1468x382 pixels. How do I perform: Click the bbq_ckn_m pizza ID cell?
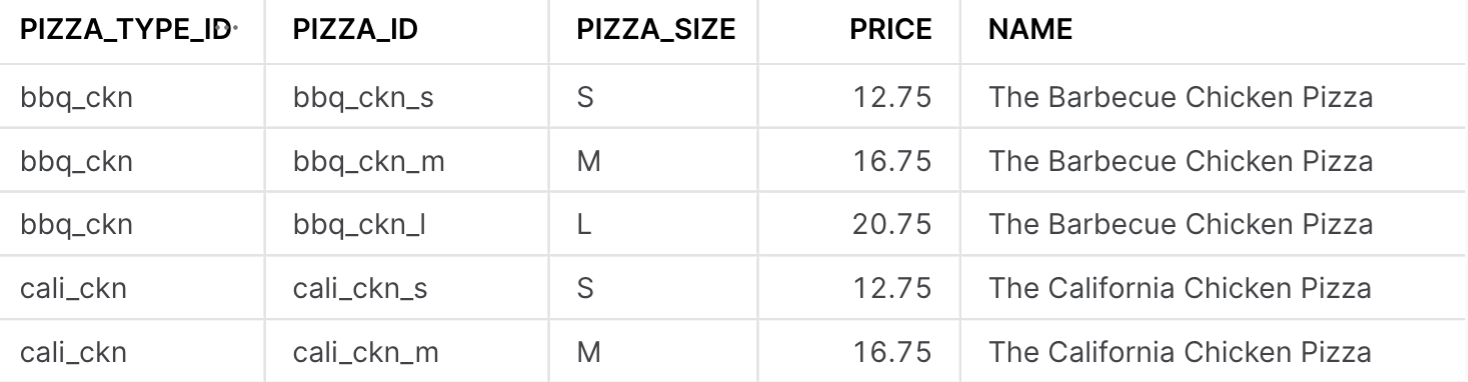(407, 162)
